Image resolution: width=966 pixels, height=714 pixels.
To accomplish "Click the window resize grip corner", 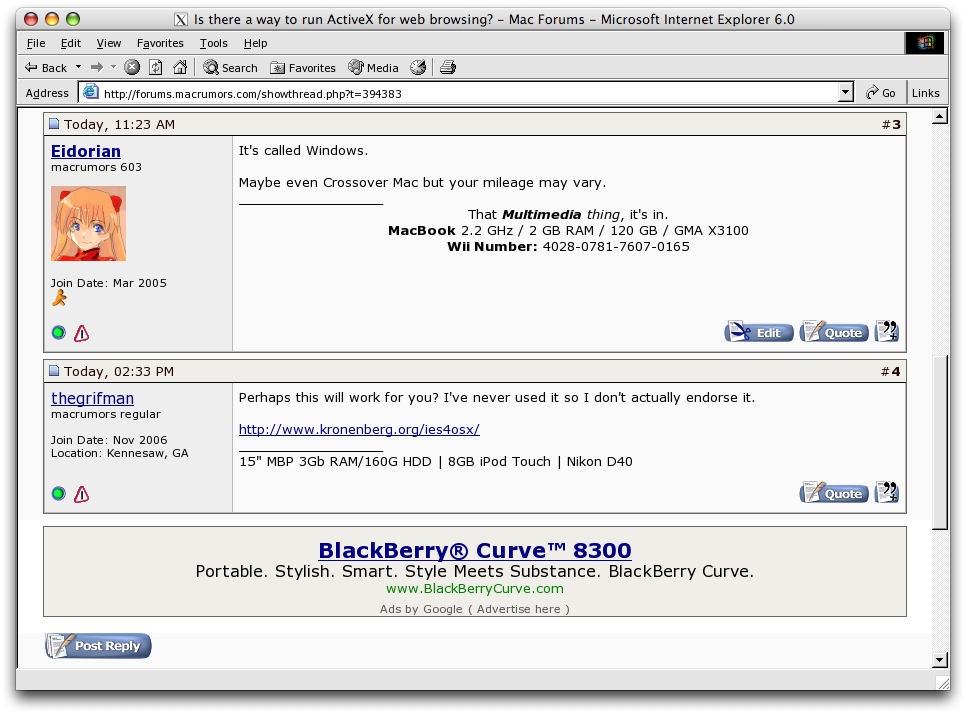I will (943, 682).
